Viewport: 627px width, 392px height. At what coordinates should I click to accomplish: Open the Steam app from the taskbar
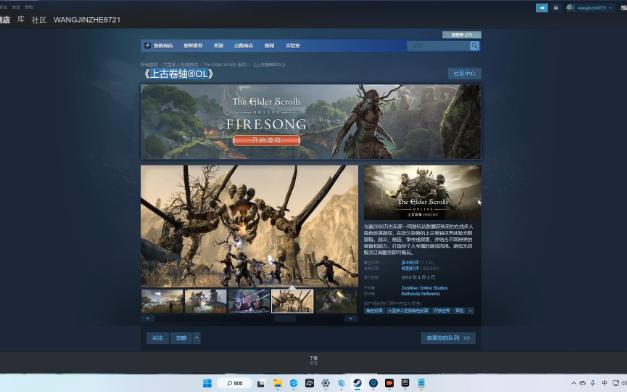click(357, 383)
